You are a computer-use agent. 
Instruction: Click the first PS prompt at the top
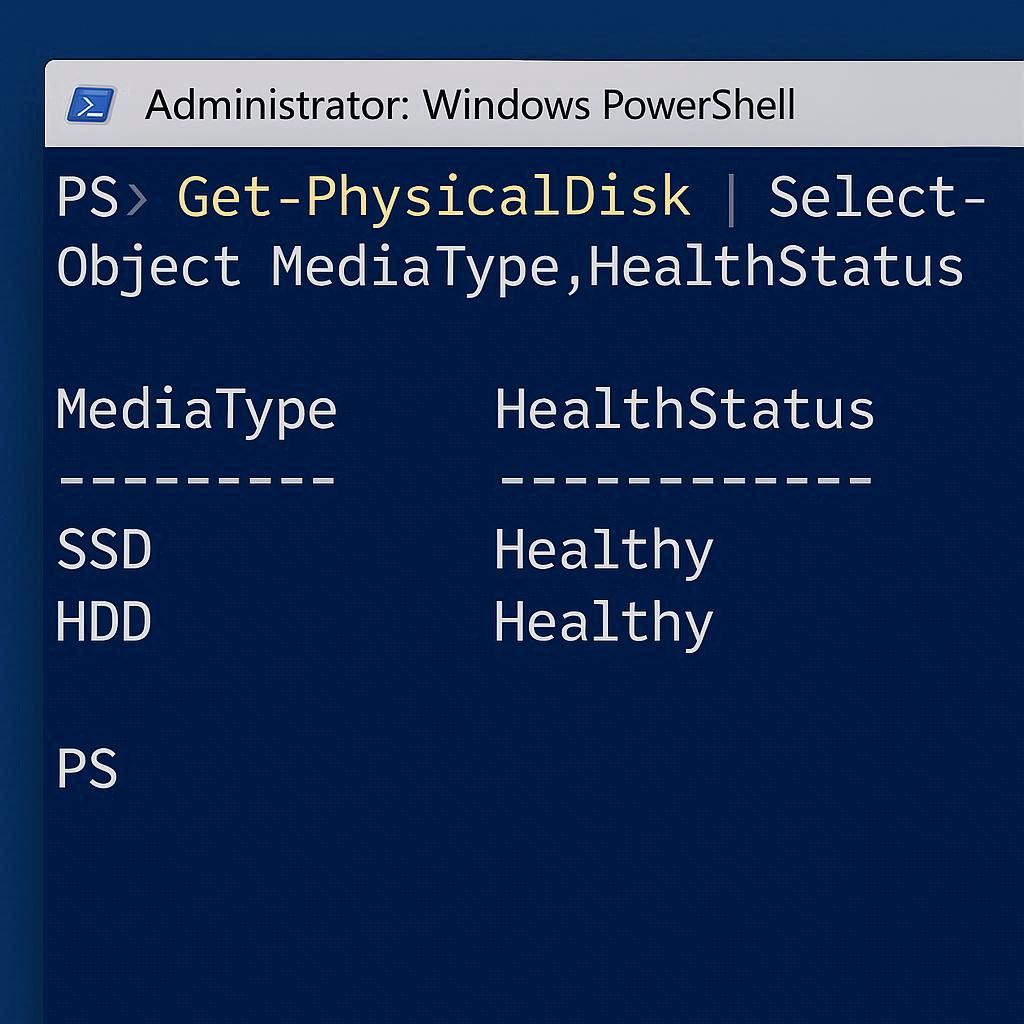pyautogui.click(x=87, y=197)
